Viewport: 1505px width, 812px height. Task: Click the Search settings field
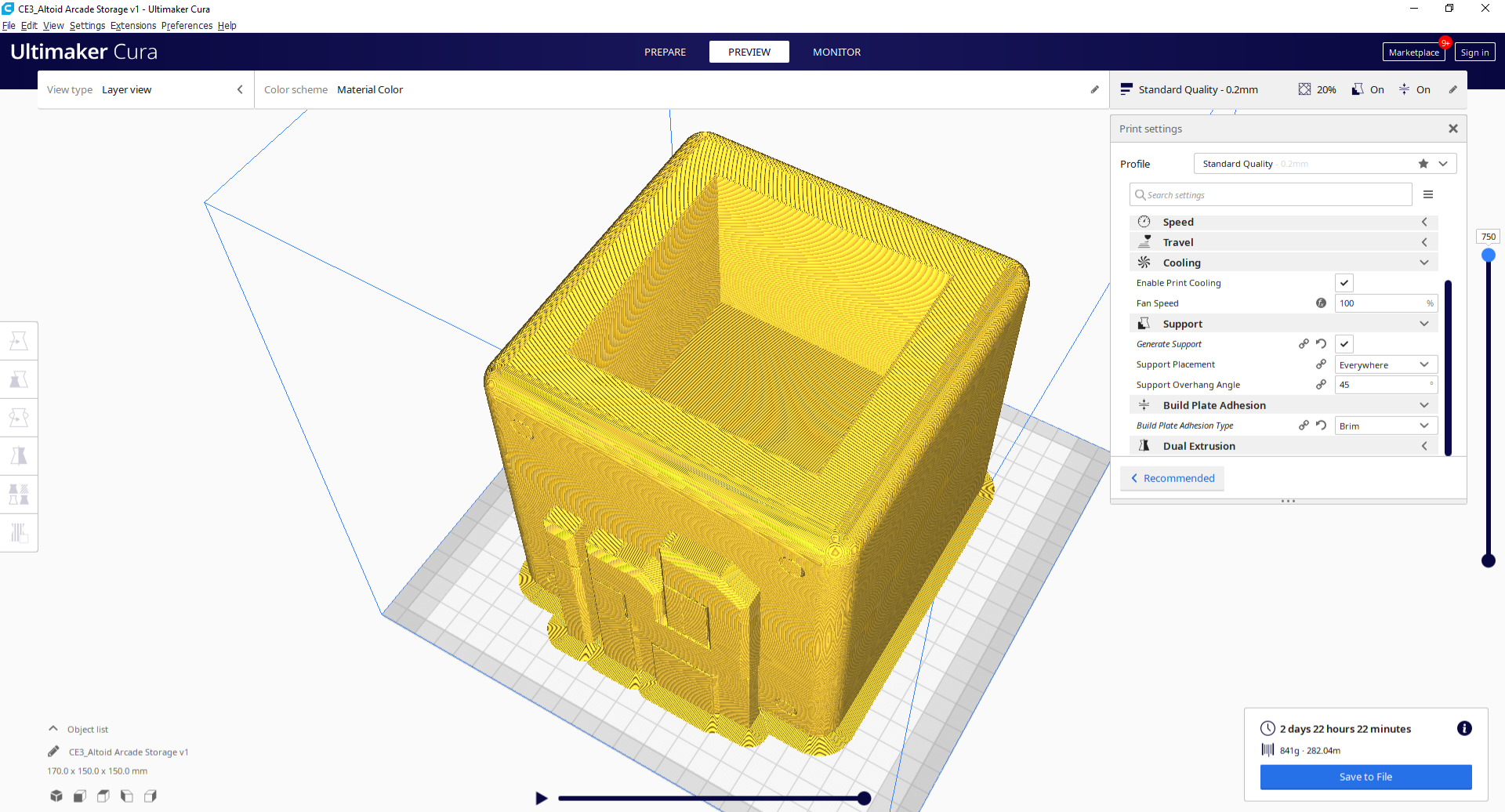click(1271, 194)
